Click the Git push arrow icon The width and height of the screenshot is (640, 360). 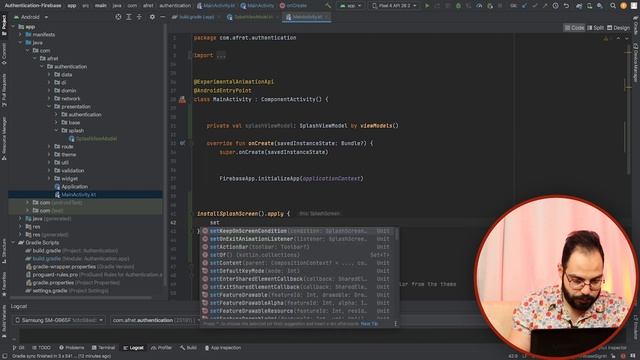pyautogui.click(x=545, y=6)
